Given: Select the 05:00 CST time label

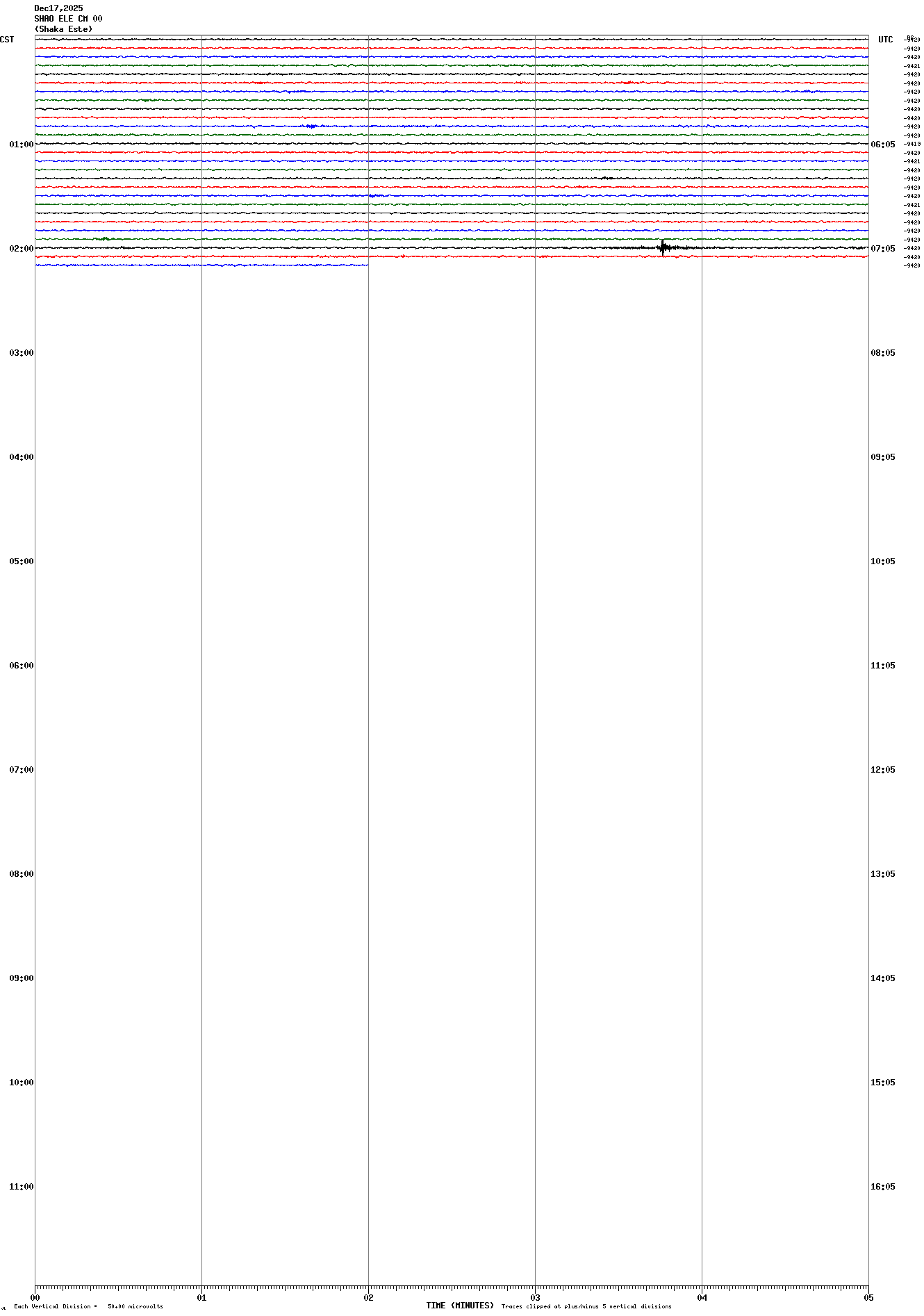Looking at the screenshot, I should click(x=21, y=561).
